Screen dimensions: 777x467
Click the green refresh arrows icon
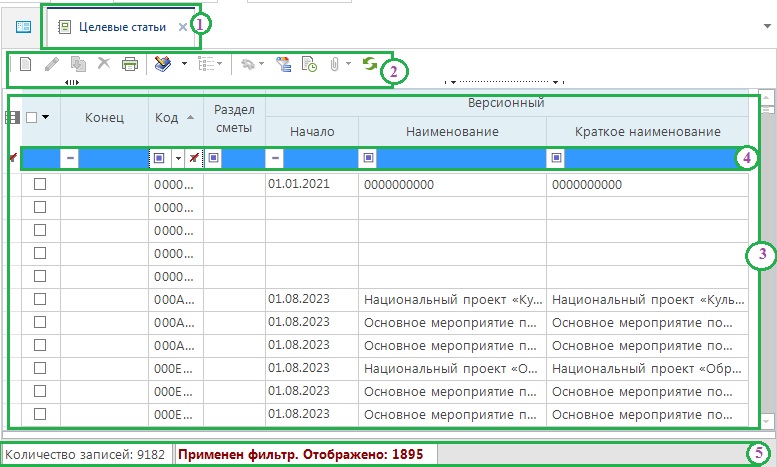coord(370,65)
